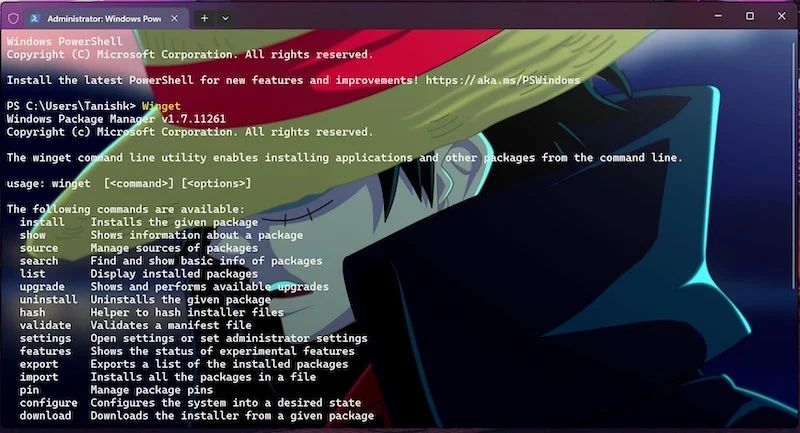Click 'Validates a manifest file' description
This screenshot has width=800, height=433.
pos(171,325)
